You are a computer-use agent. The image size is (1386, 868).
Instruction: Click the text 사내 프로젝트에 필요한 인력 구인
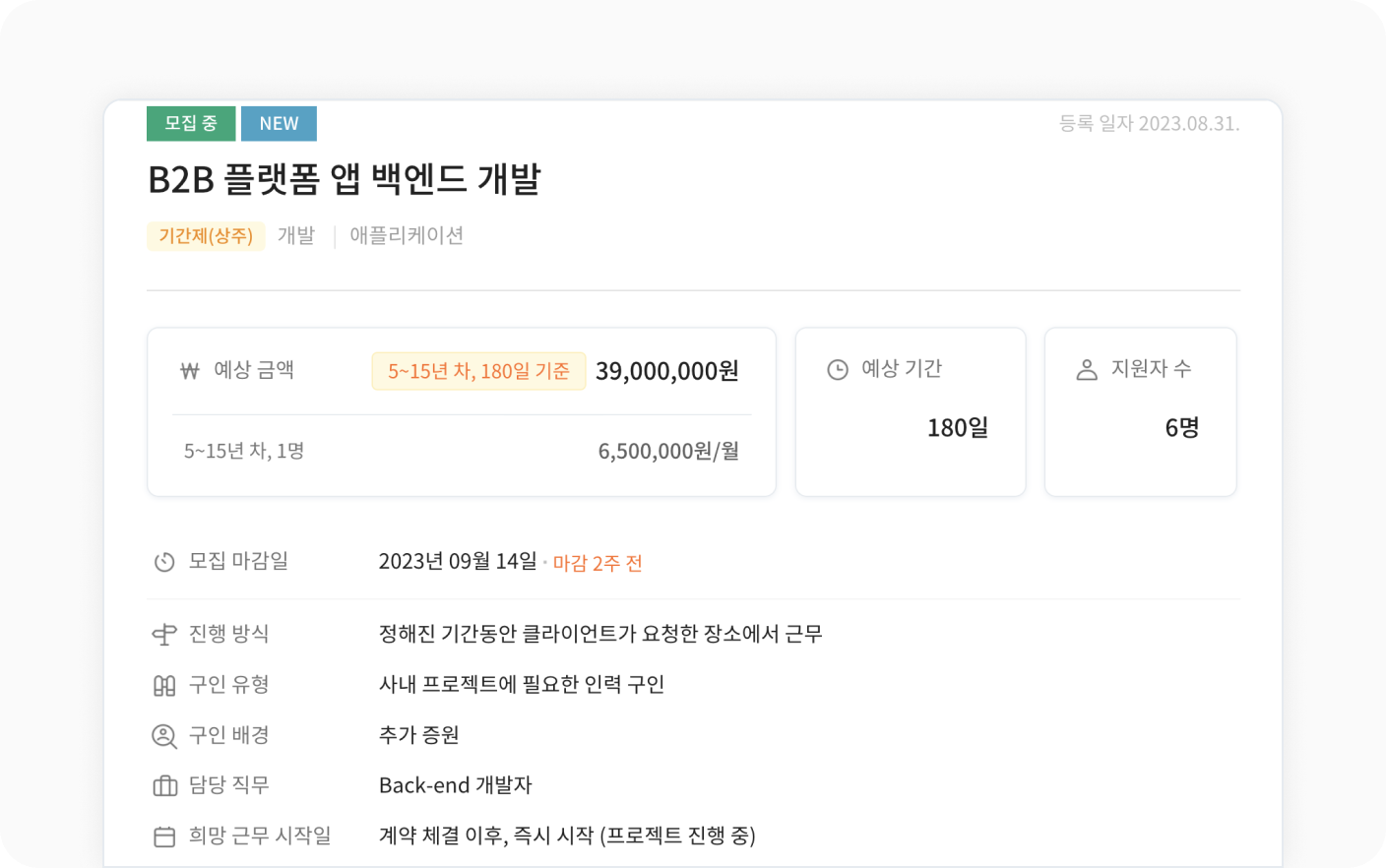(522, 685)
